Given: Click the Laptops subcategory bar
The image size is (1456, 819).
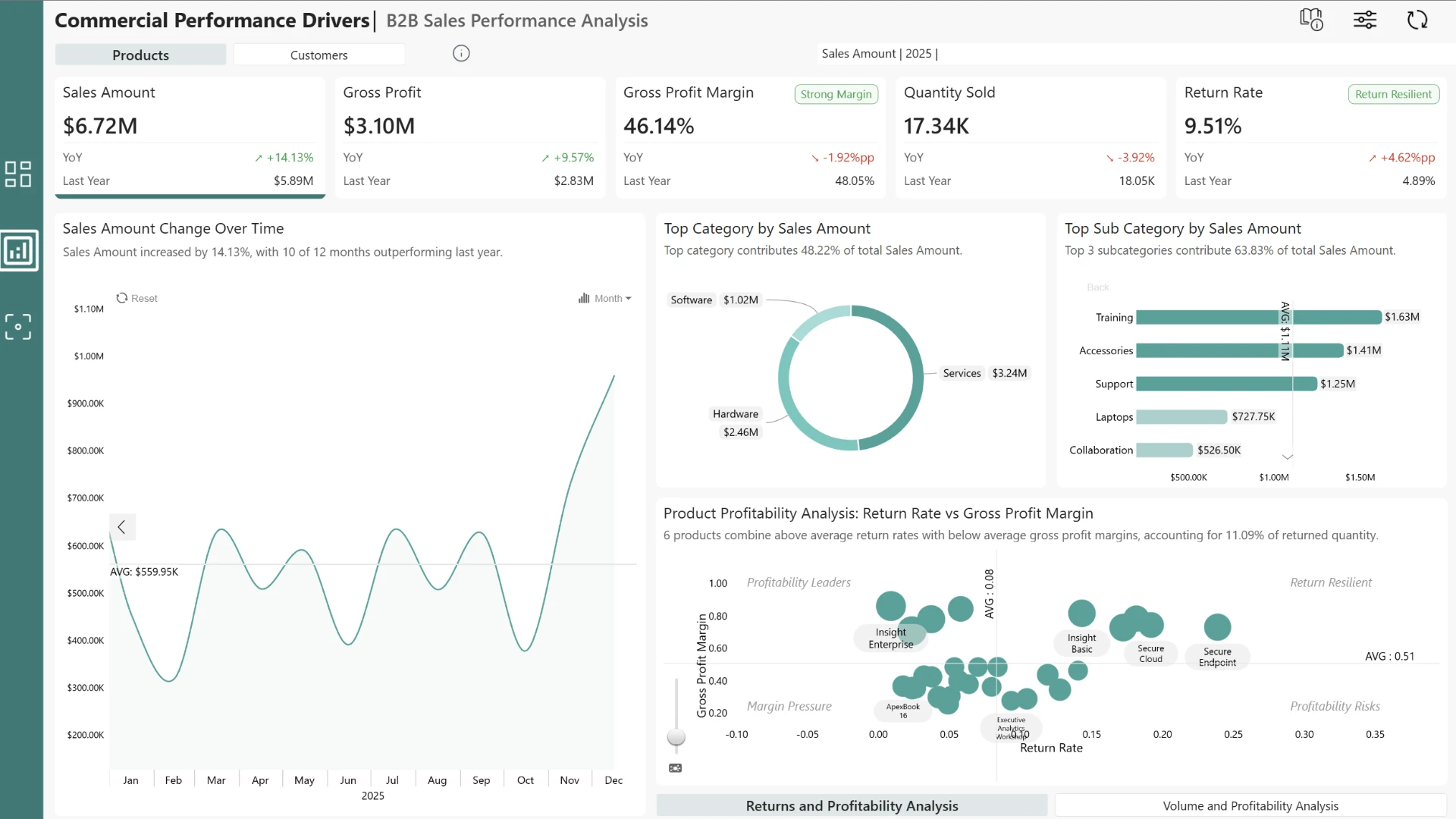Looking at the screenshot, I should click(x=1181, y=417).
